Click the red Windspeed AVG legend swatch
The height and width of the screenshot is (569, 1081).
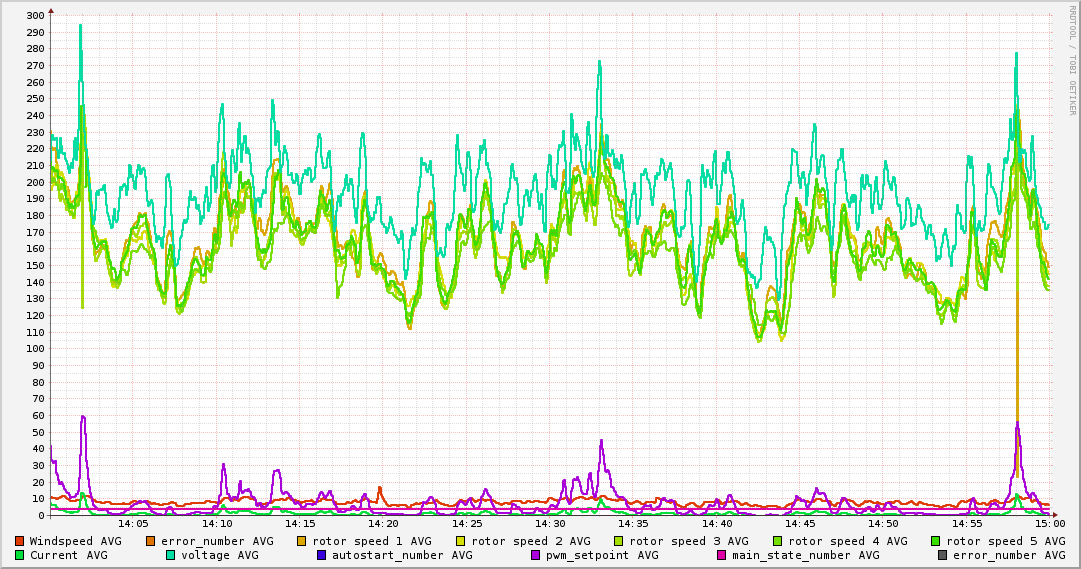[x=19, y=541]
